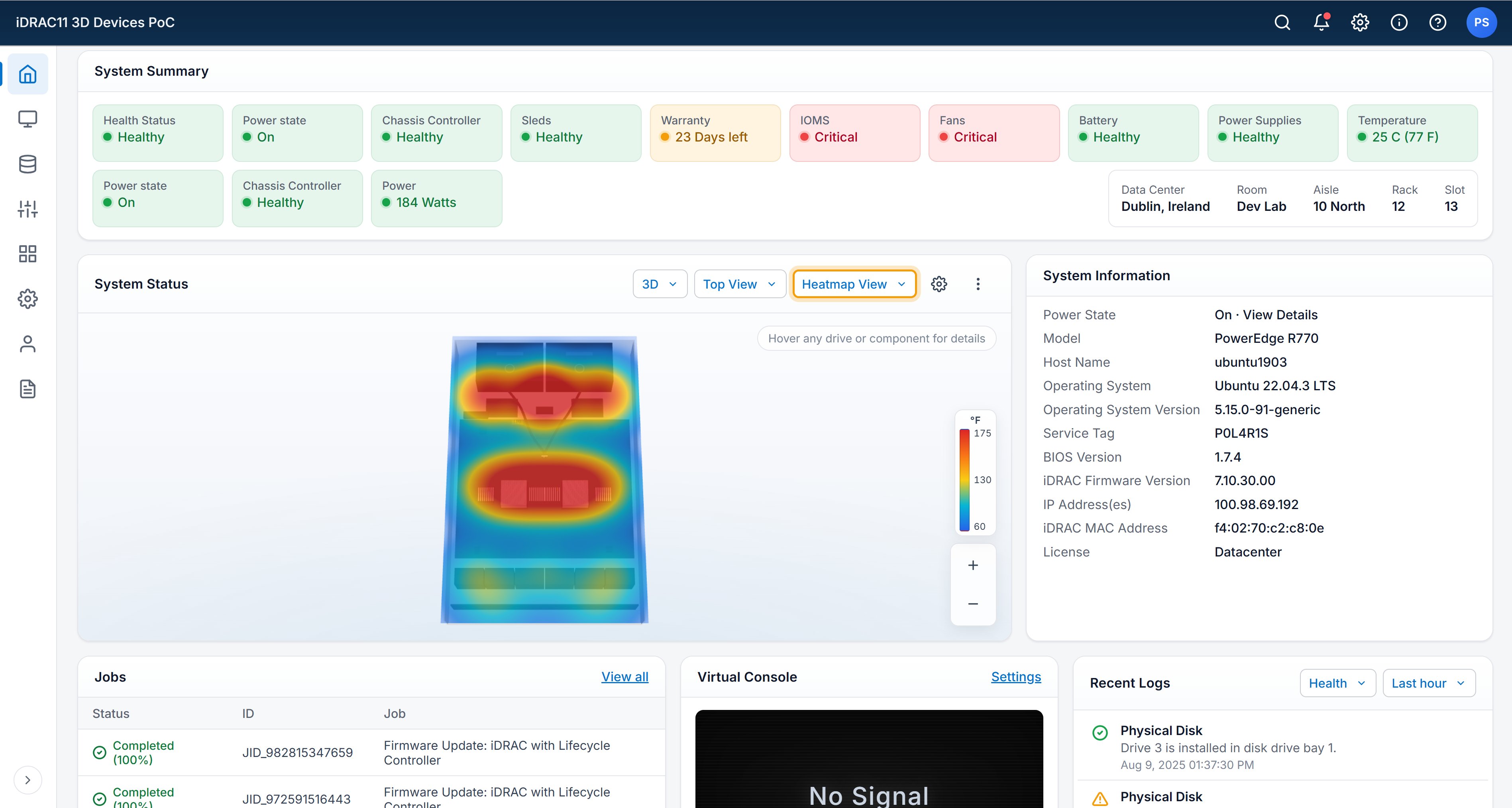The image size is (1512, 808).
Task: Go to Home dashboard in sidebar
Action: click(x=27, y=74)
